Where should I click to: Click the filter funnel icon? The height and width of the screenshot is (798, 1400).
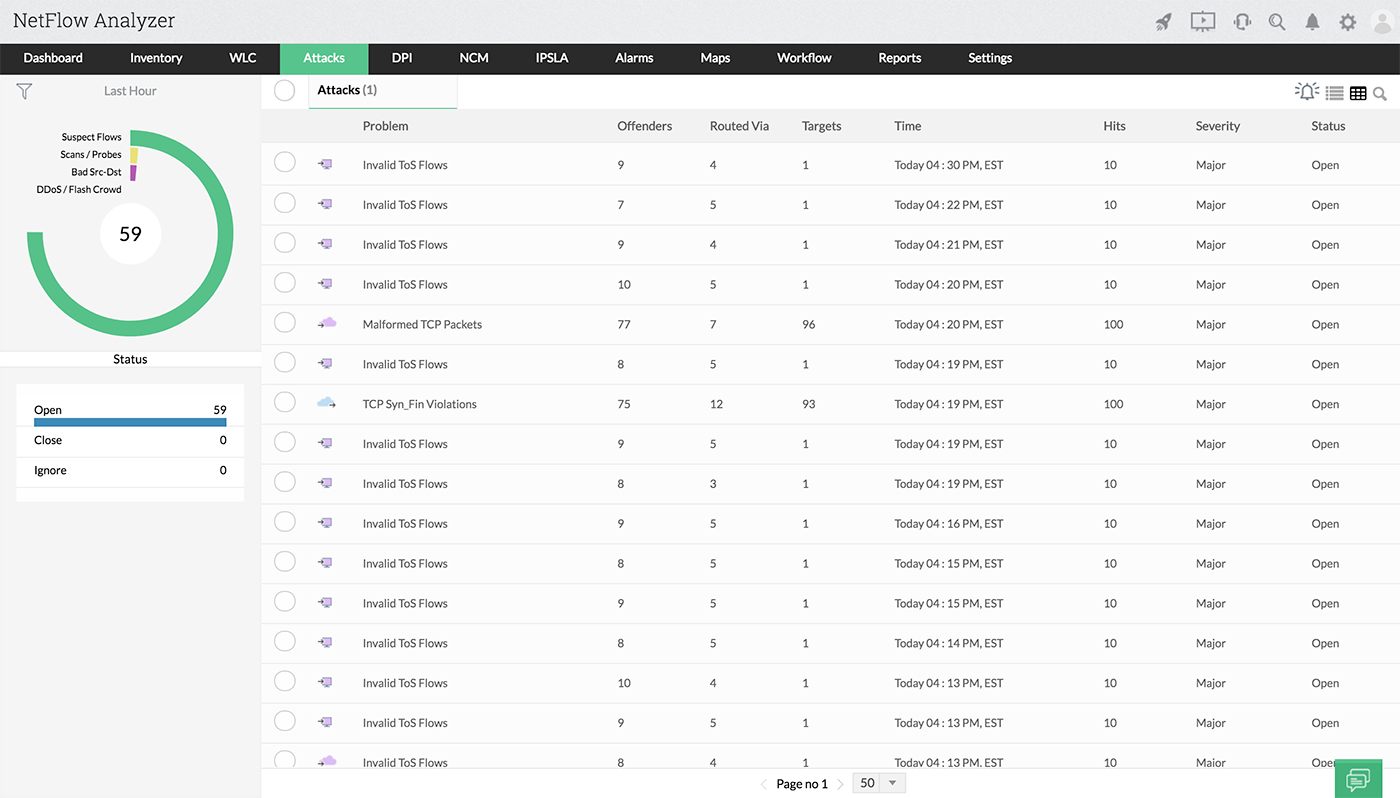coord(25,91)
